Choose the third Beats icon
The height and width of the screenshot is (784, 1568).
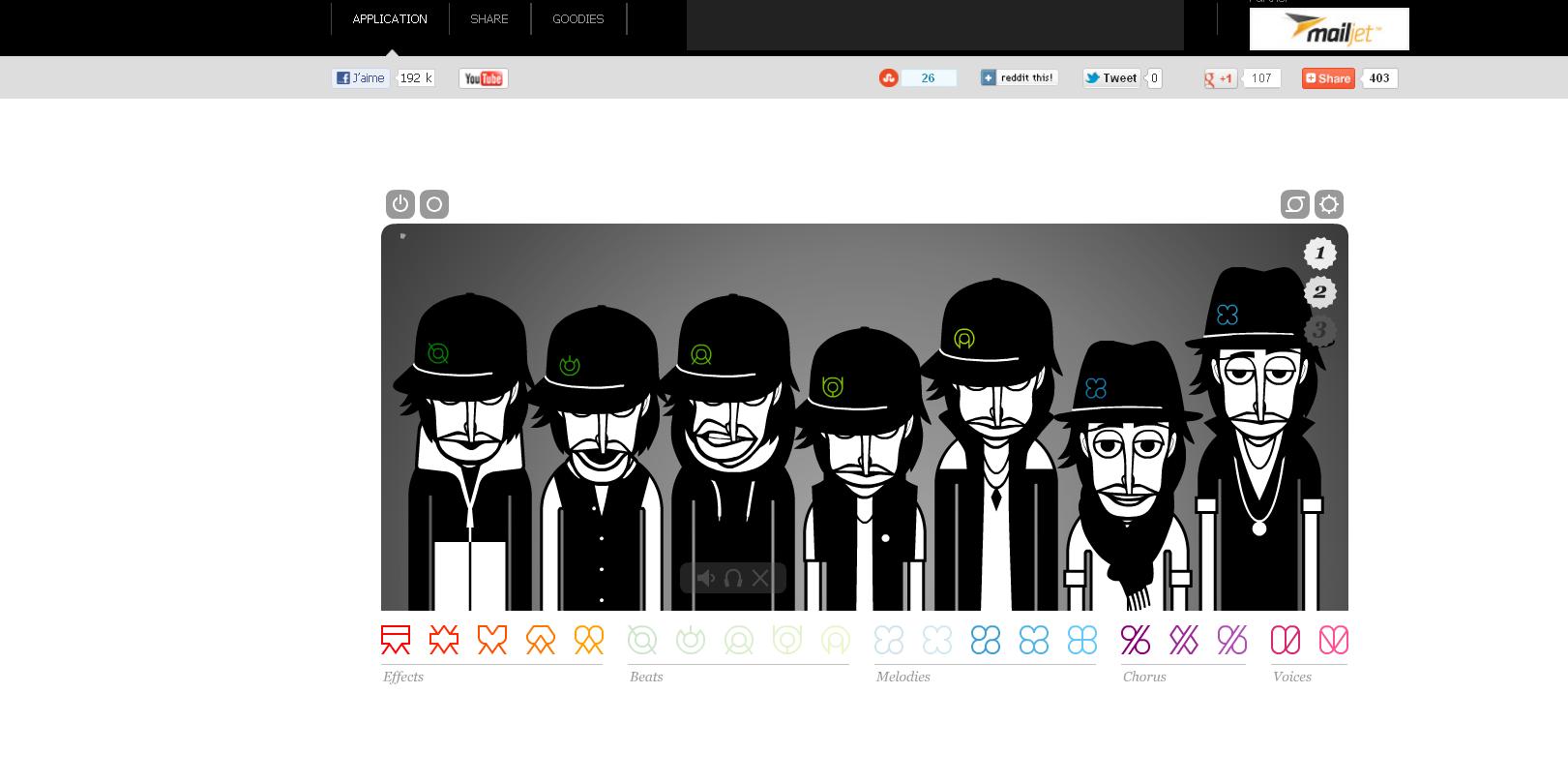click(x=739, y=640)
